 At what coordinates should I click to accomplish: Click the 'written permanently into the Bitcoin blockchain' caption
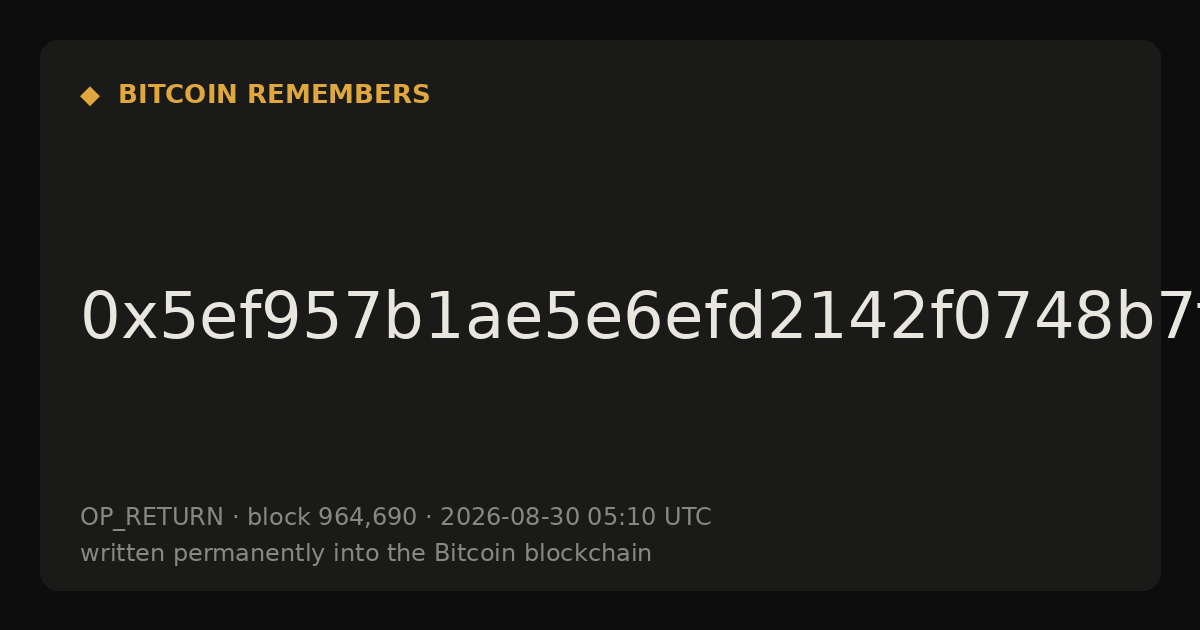366,554
